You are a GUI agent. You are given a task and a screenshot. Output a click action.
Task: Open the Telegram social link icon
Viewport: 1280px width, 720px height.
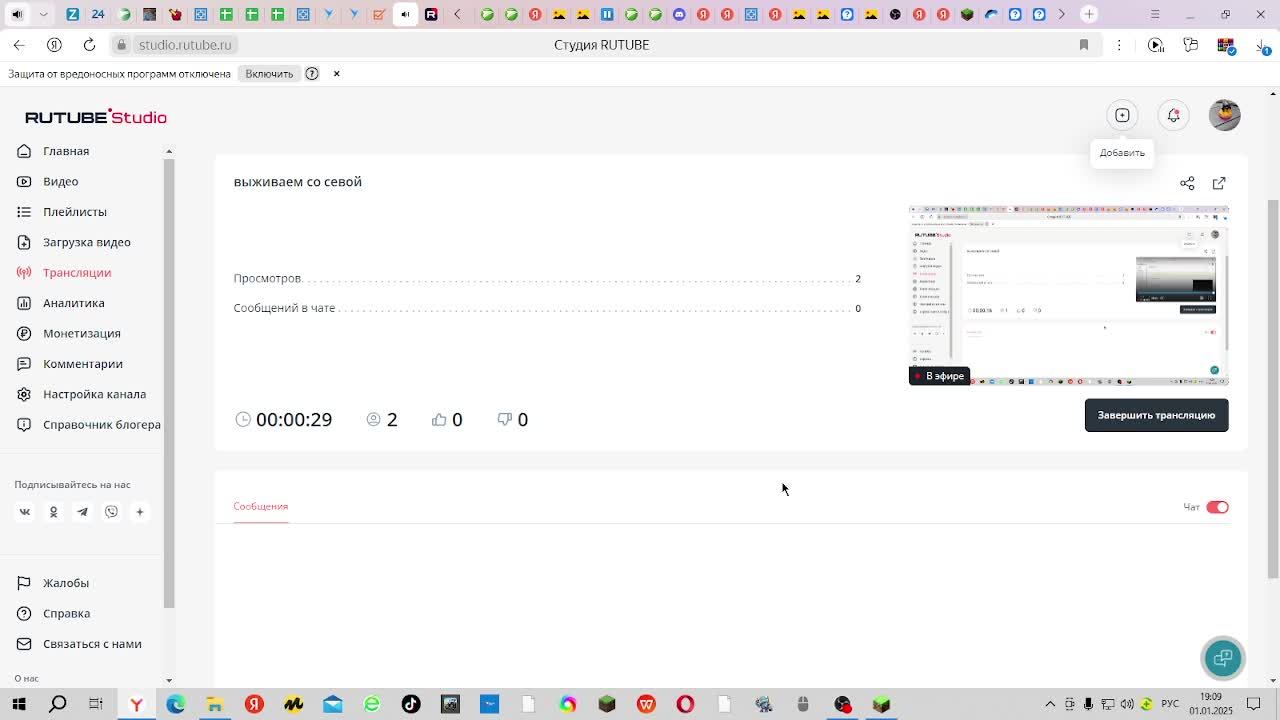coord(82,512)
